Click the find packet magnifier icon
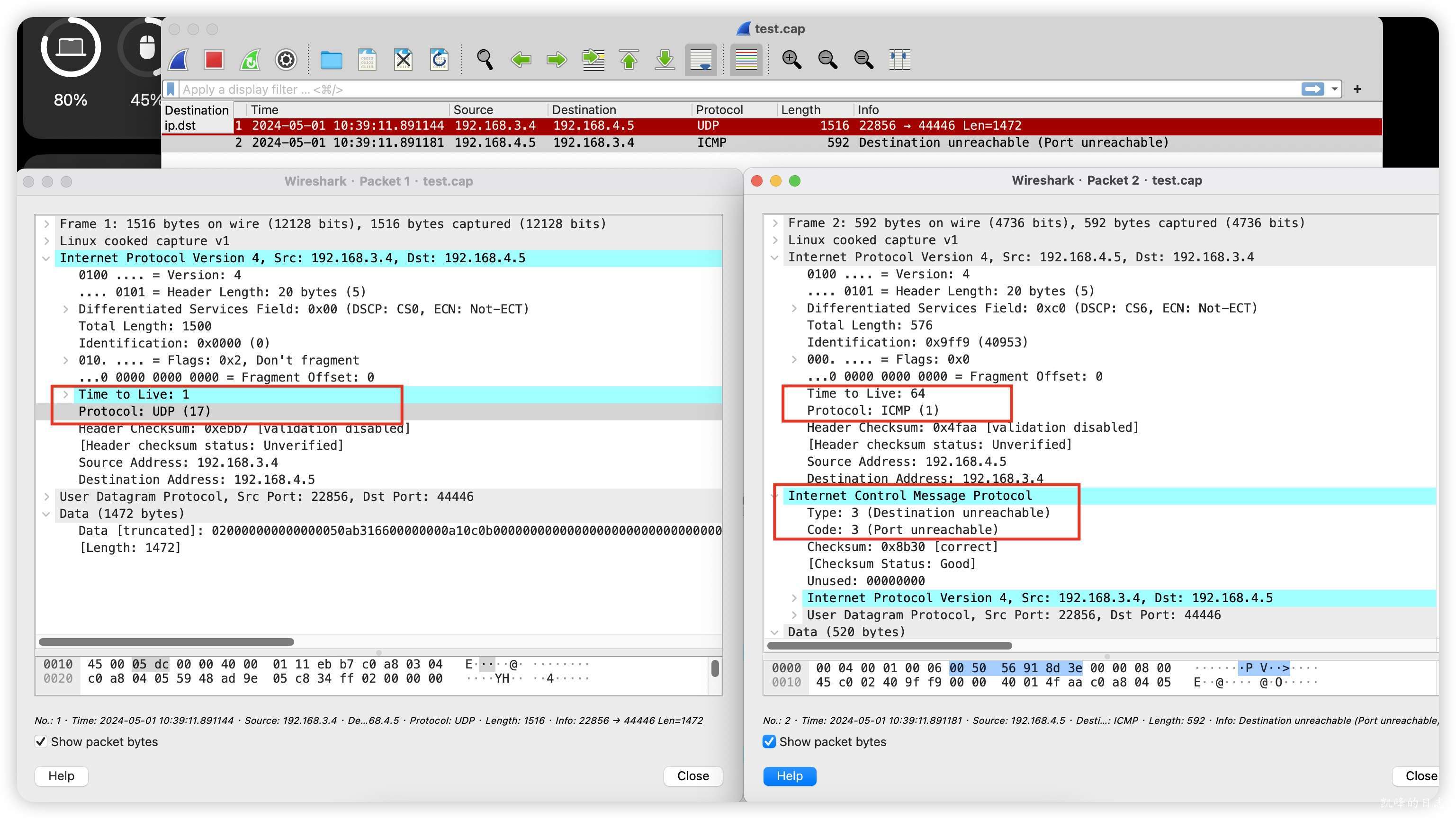The width and height of the screenshot is (1456, 819). [485, 59]
